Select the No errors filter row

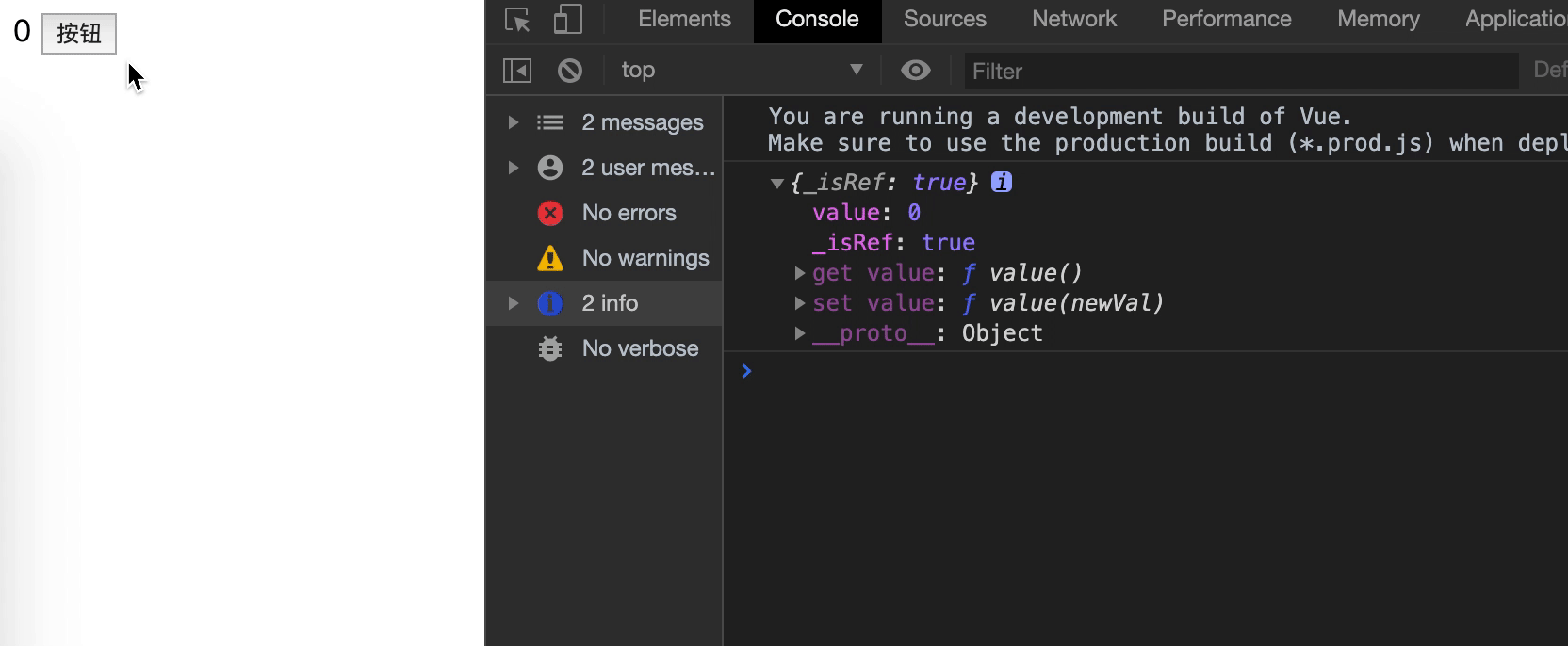pos(628,213)
